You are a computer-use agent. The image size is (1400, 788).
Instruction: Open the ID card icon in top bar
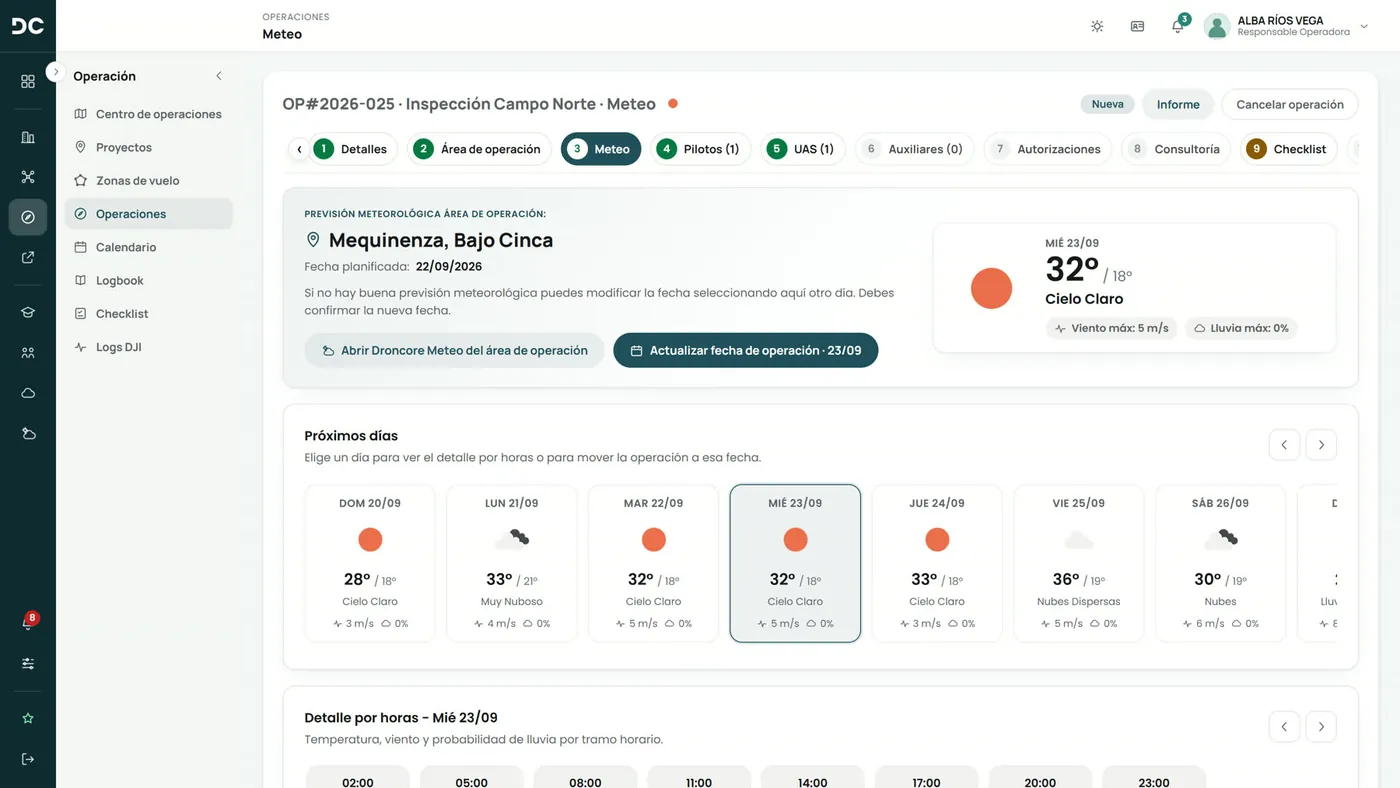click(x=1137, y=26)
